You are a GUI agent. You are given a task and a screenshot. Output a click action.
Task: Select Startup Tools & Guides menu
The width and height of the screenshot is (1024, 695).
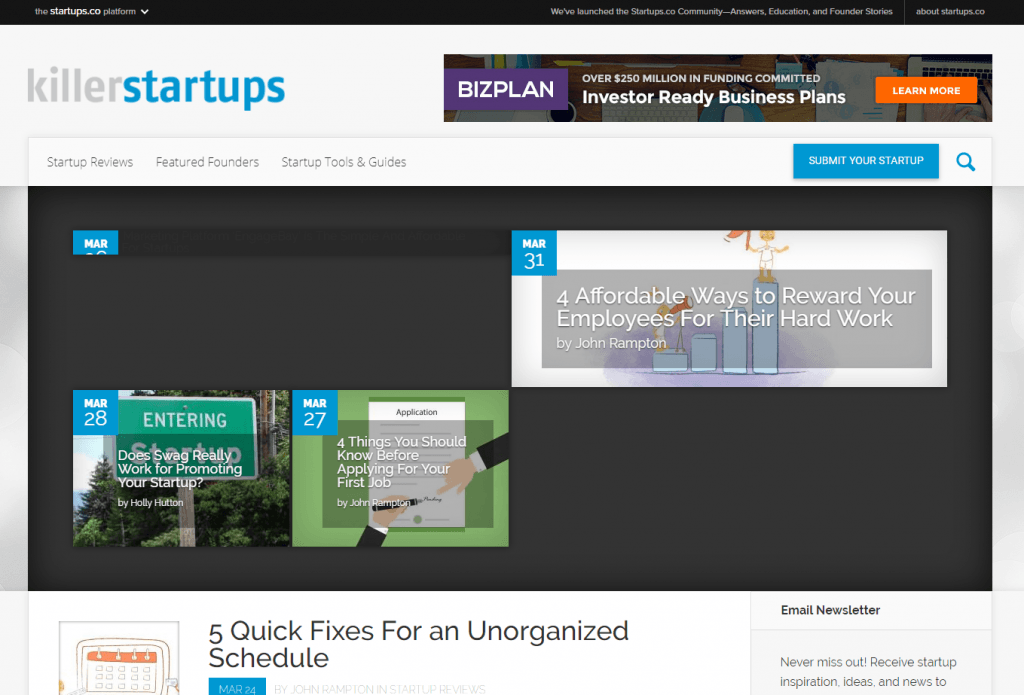(x=343, y=162)
